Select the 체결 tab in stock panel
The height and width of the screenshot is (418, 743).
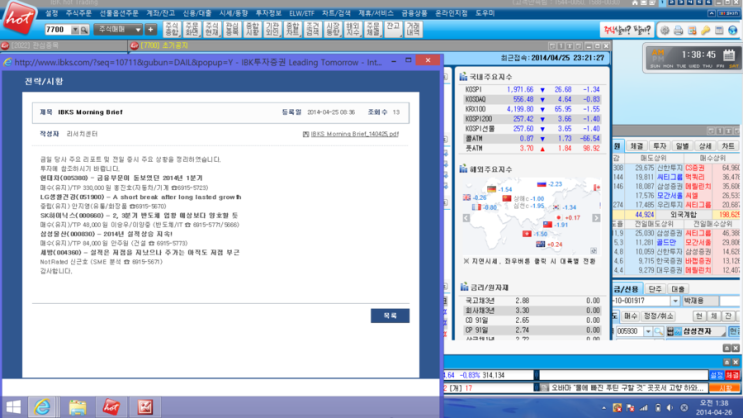pos(637,146)
